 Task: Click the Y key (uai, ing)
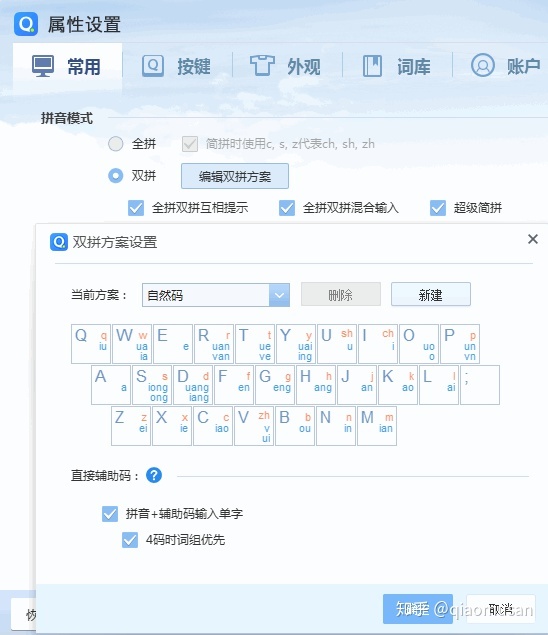tap(296, 344)
